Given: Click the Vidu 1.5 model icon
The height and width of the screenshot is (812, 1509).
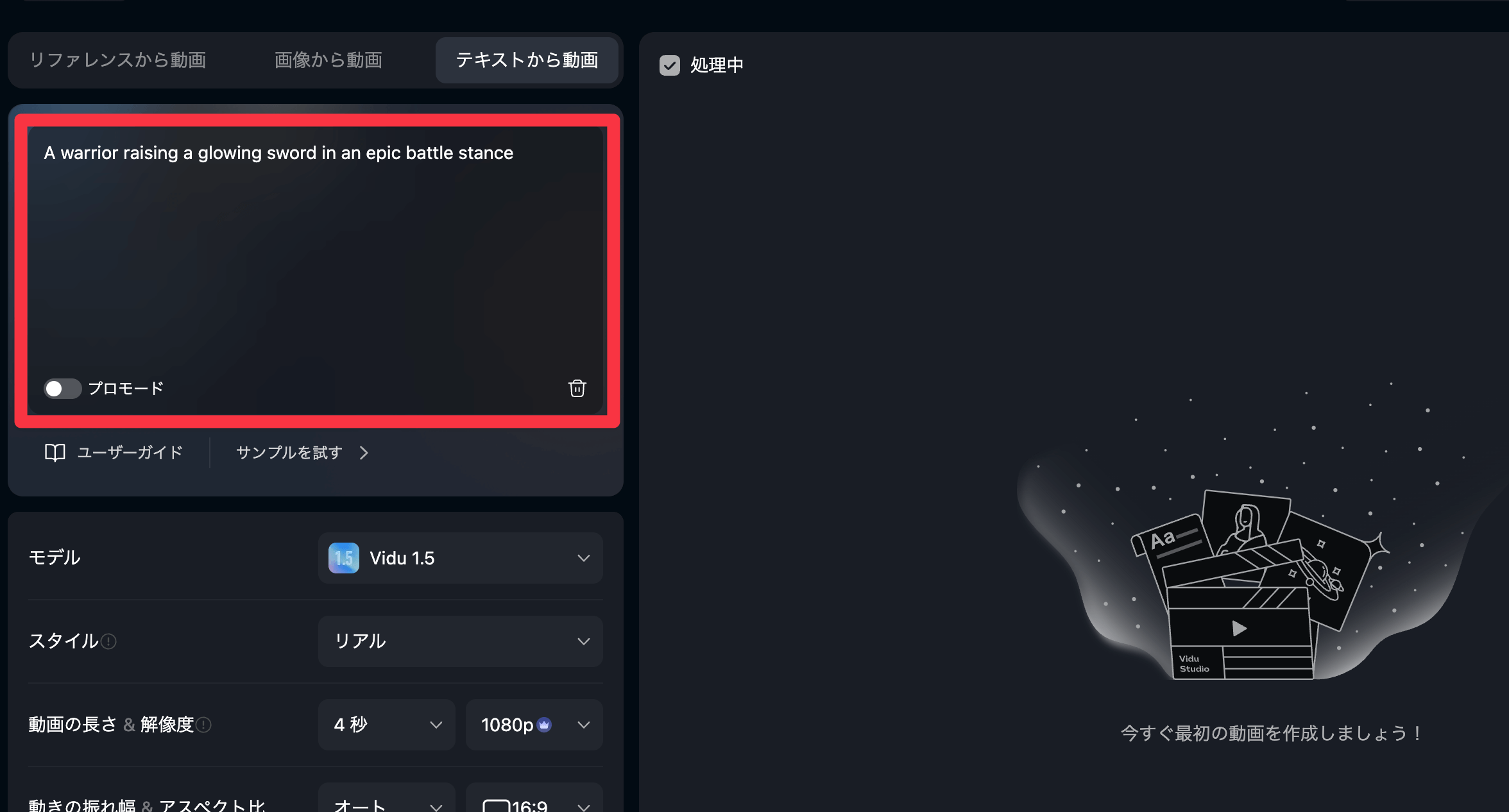Looking at the screenshot, I should click(x=344, y=558).
